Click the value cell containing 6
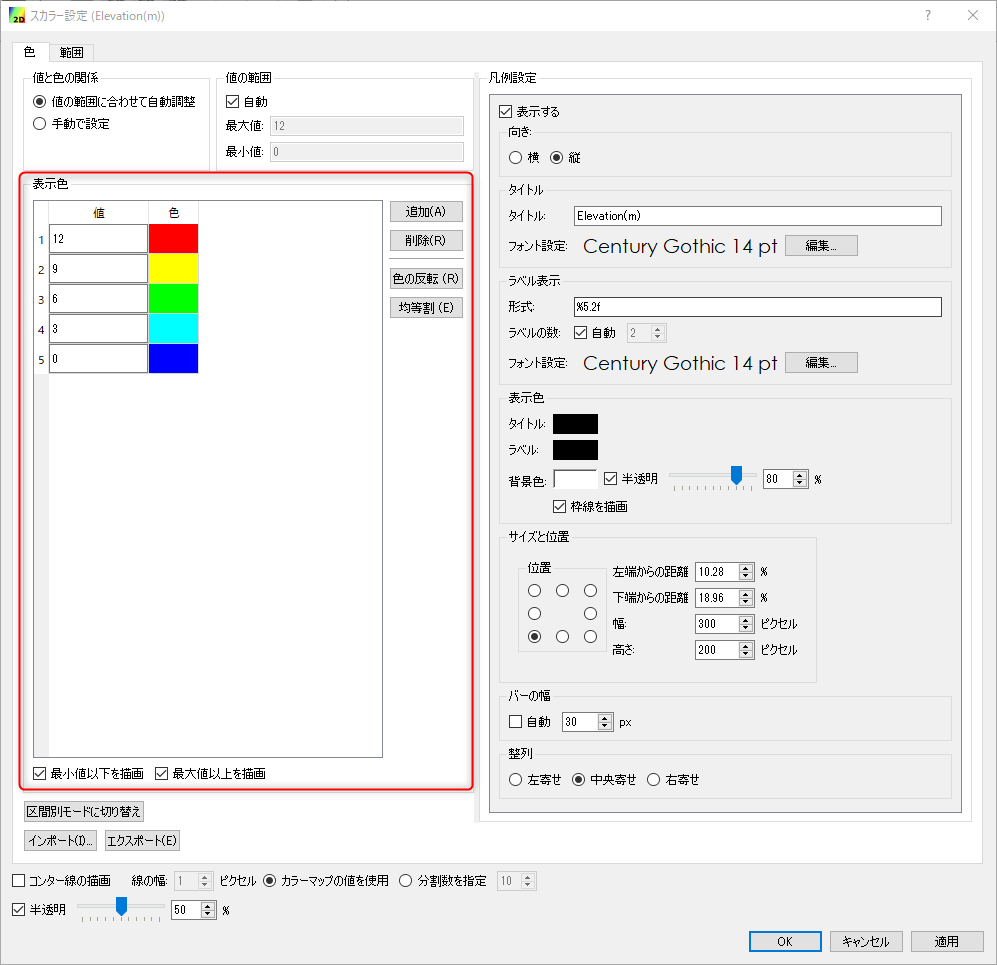This screenshot has height=965, width=997. pyautogui.click(x=99, y=299)
